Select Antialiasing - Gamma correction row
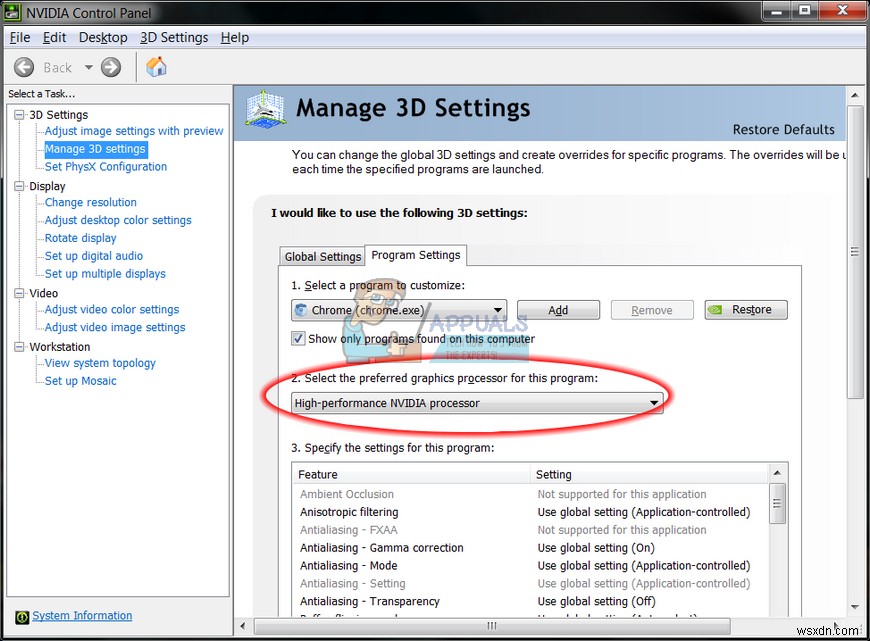870x641 pixels. (530, 548)
